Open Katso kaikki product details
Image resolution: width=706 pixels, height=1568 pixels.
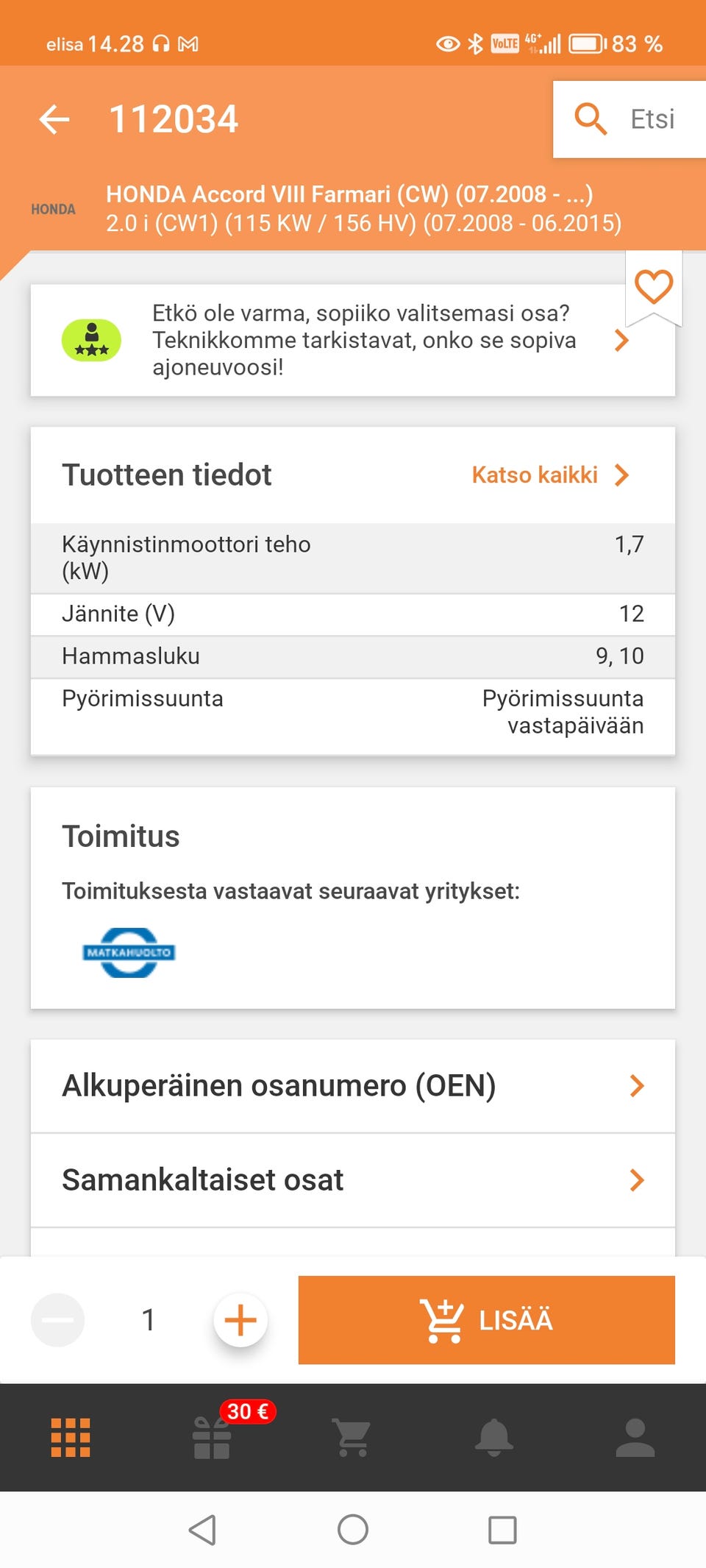pyautogui.click(x=551, y=475)
